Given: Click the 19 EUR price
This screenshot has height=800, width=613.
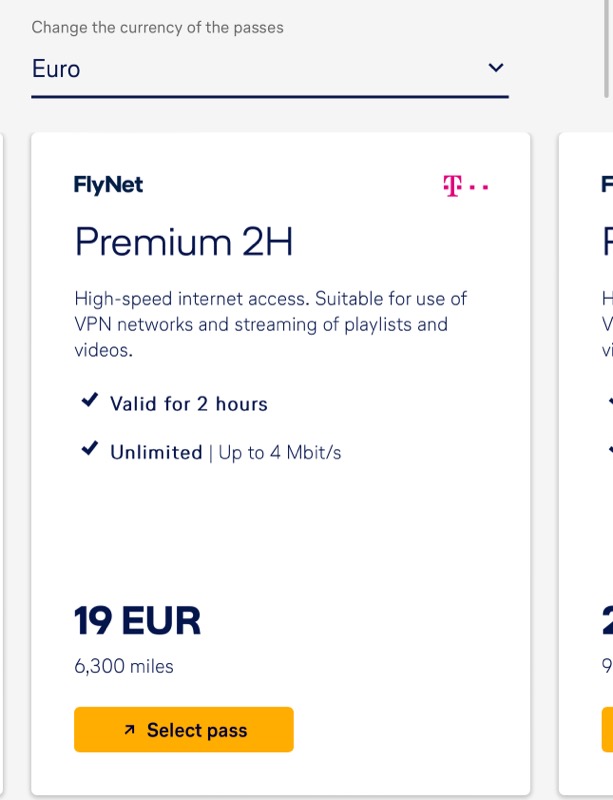Looking at the screenshot, I should point(137,621).
